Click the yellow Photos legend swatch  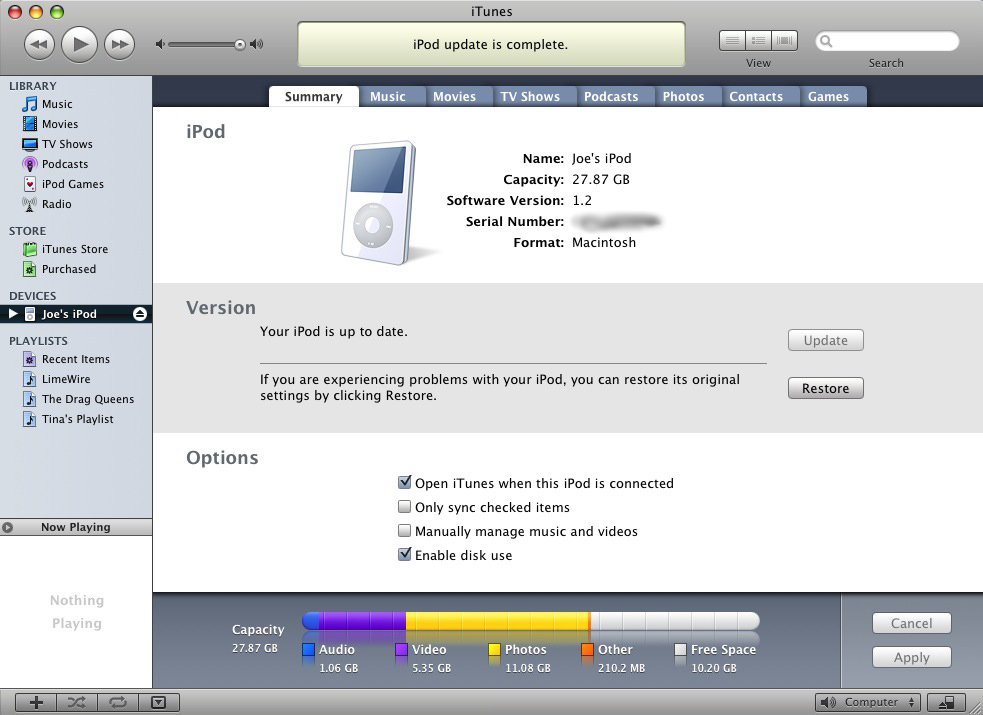tap(494, 650)
